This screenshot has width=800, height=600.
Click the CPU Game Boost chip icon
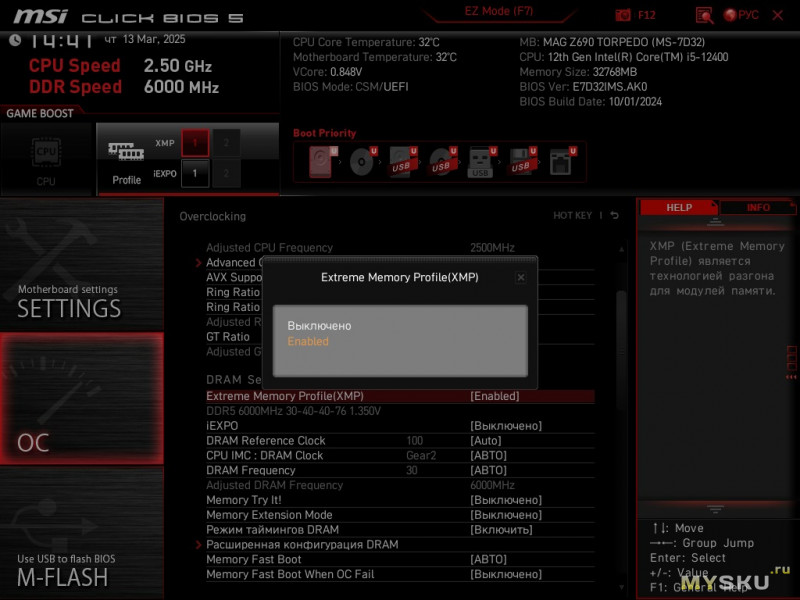[46, 152]
